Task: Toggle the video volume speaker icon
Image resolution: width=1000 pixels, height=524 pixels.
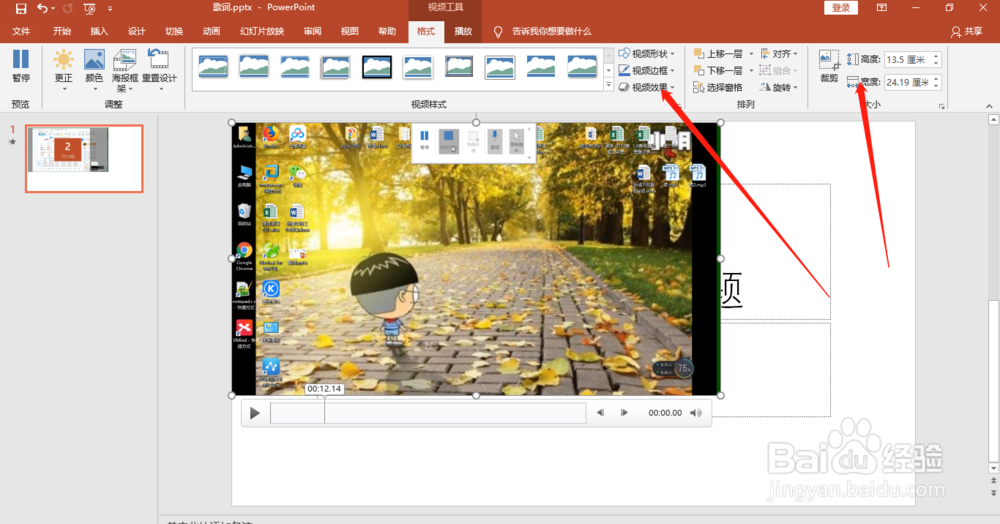Action: pos(696,413)
